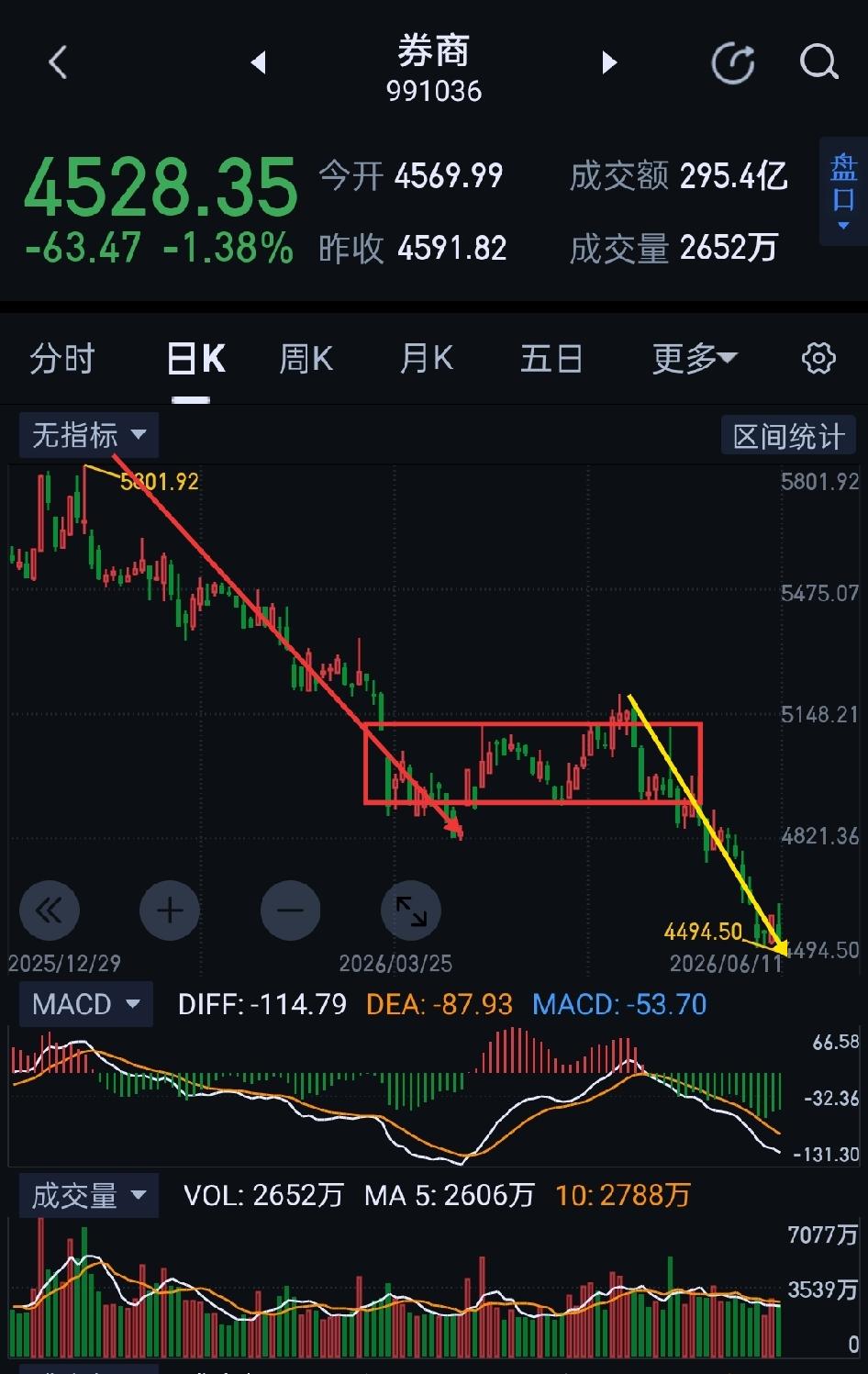Open the 无指标 indicator dropdown
Viewport: 868px width, 1374px height.
89,435
